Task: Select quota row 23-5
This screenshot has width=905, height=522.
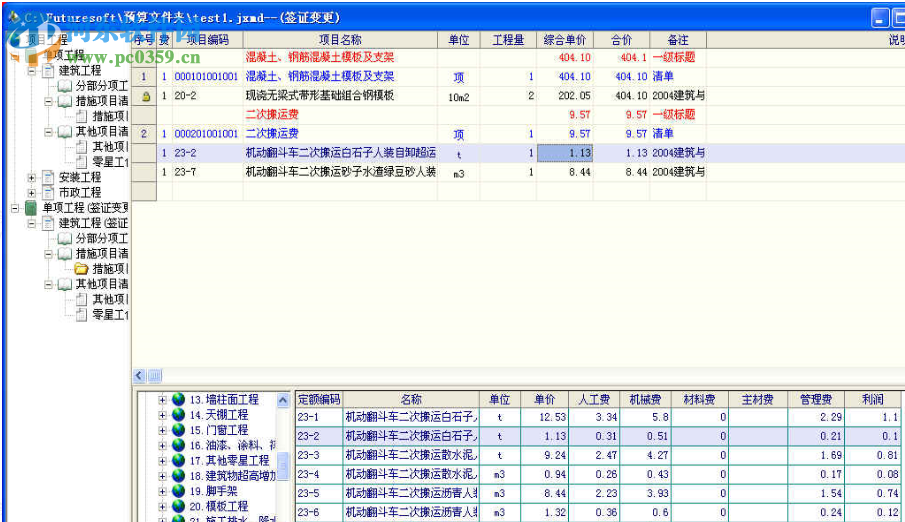Action: [597, 493]
